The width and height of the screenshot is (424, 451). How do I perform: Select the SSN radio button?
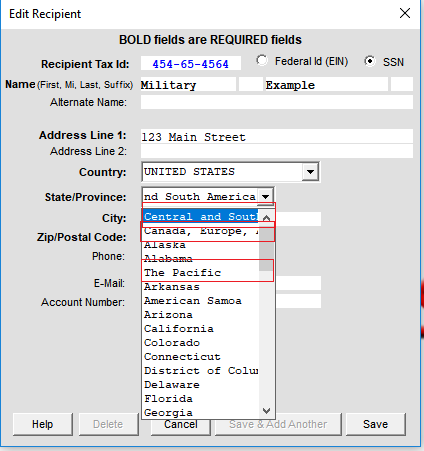[370, 61]
